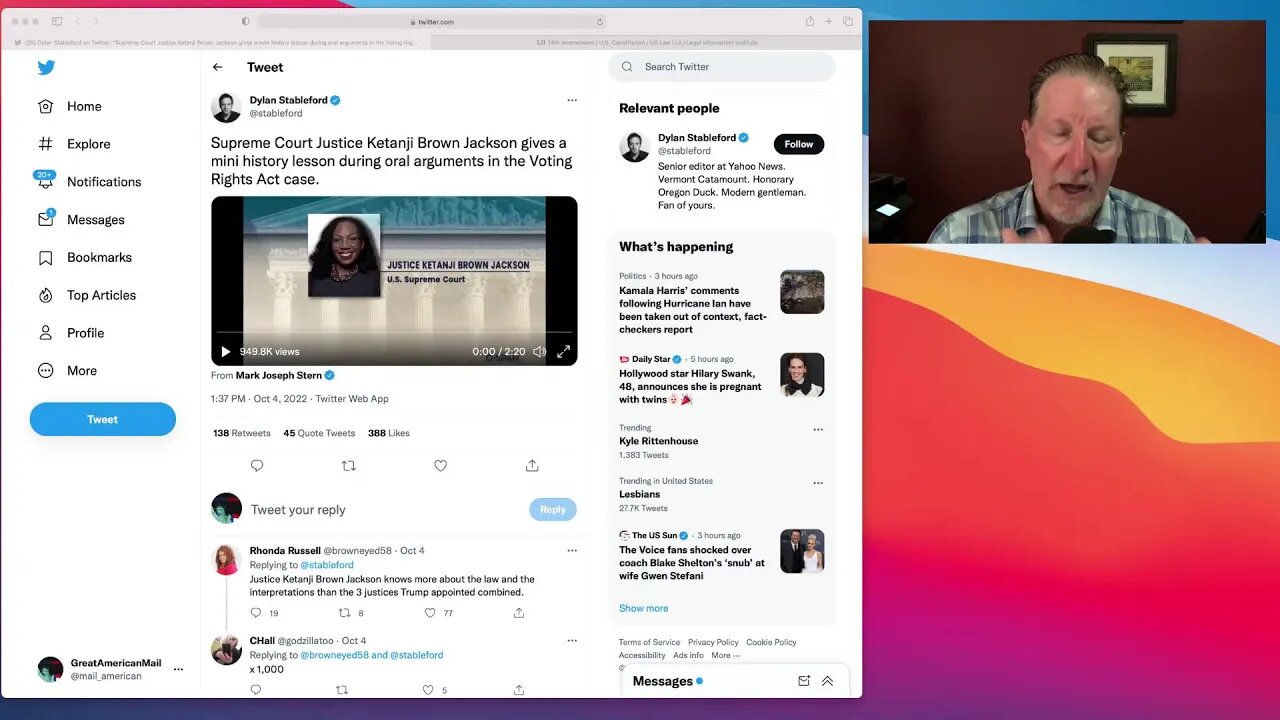Share Rhonda Russell's reply
1280x720 pixels.
coord(519,613)
